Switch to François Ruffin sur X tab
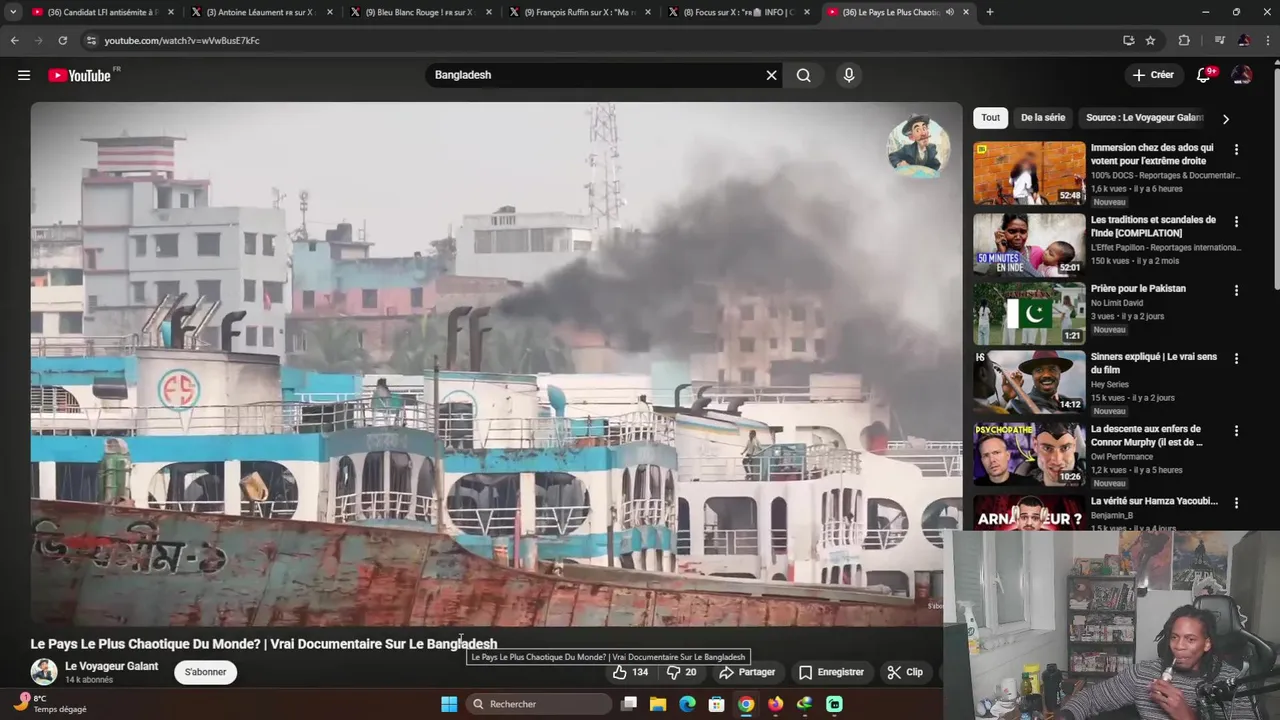1280x720 pixels. coord(579,12)
